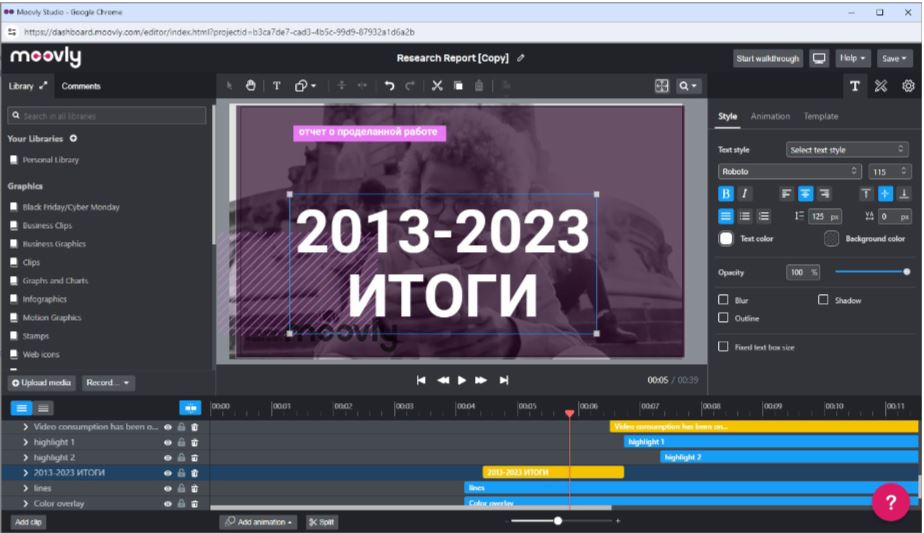
Task: Toggle the grid view icon
Action: [x=662, y=86]
